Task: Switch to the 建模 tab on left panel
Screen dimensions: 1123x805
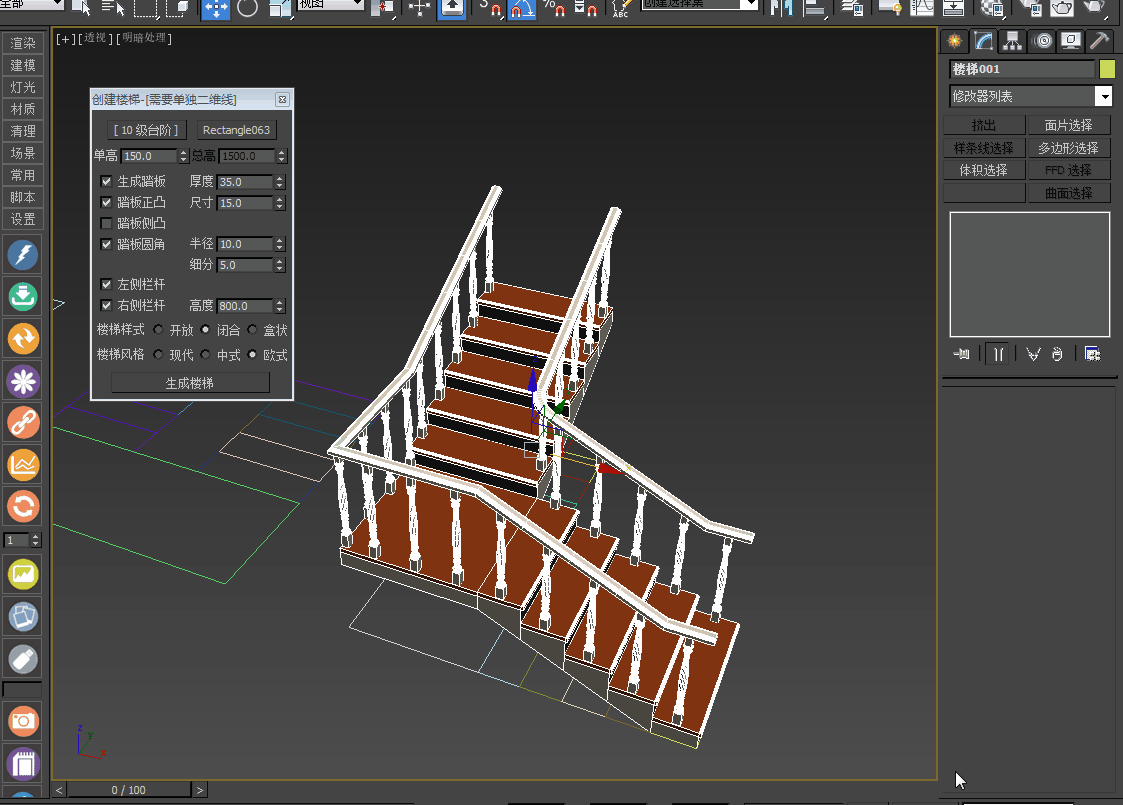Action: (22, 64)
